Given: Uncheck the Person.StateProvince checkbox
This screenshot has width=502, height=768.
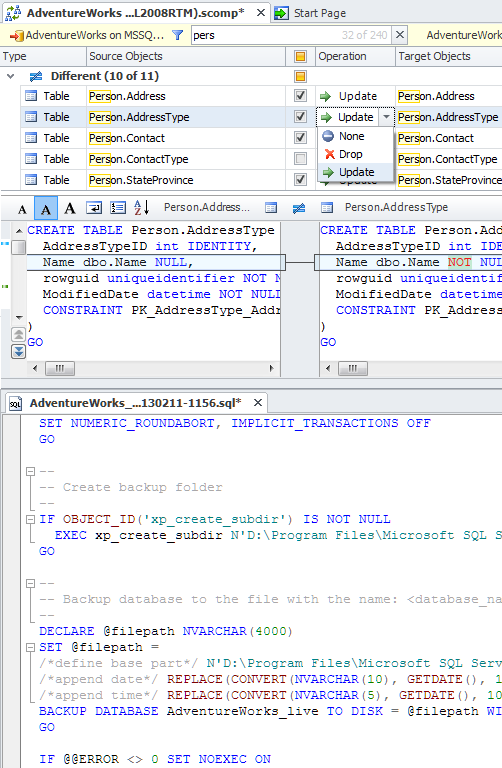Looking at the screenshot, I should click(x=300, y=180).
